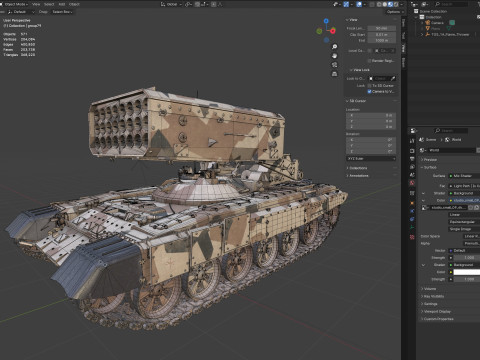
Task: Click the outliner search field
Action: 451,4
